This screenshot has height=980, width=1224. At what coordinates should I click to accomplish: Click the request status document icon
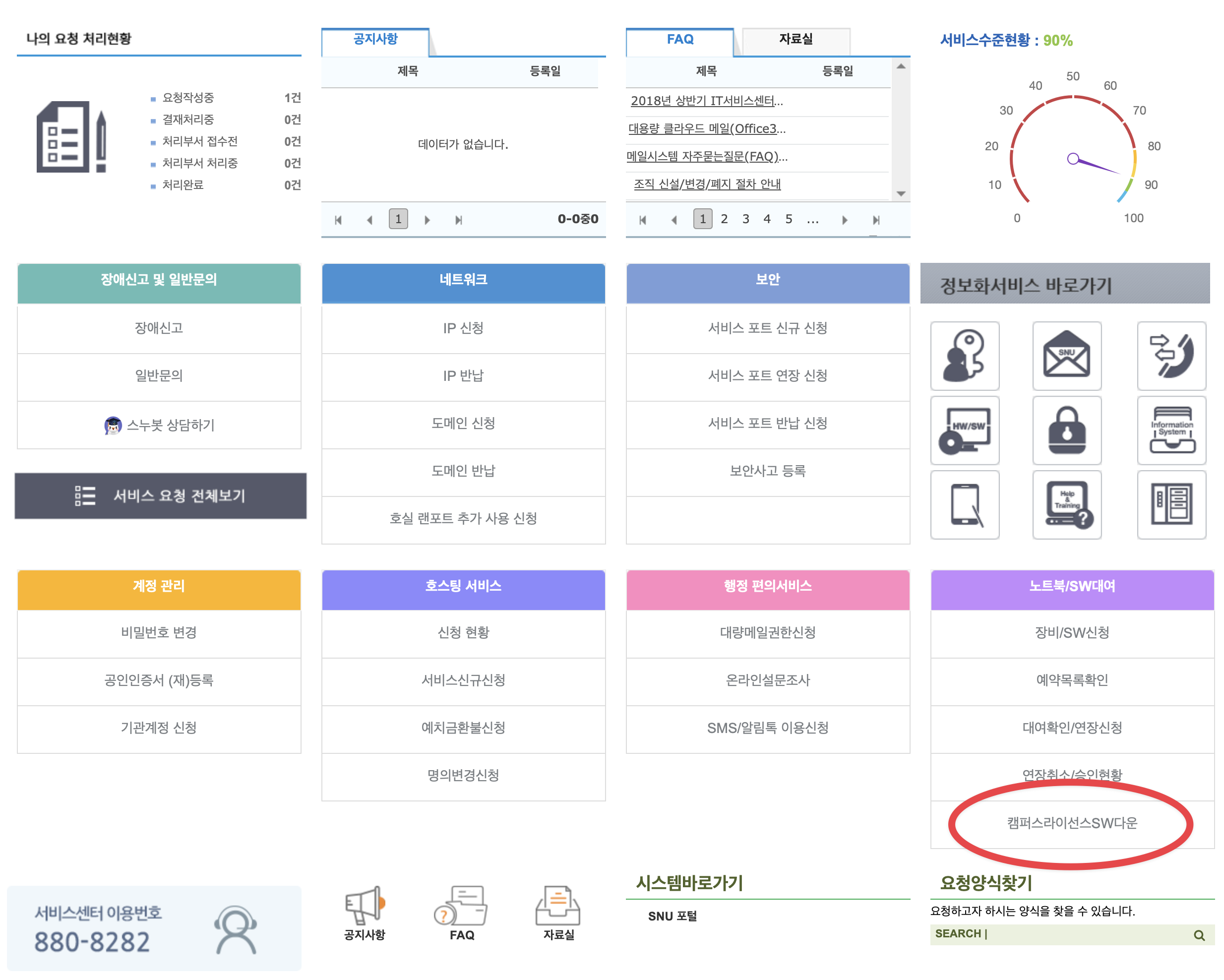click(71, 137)
